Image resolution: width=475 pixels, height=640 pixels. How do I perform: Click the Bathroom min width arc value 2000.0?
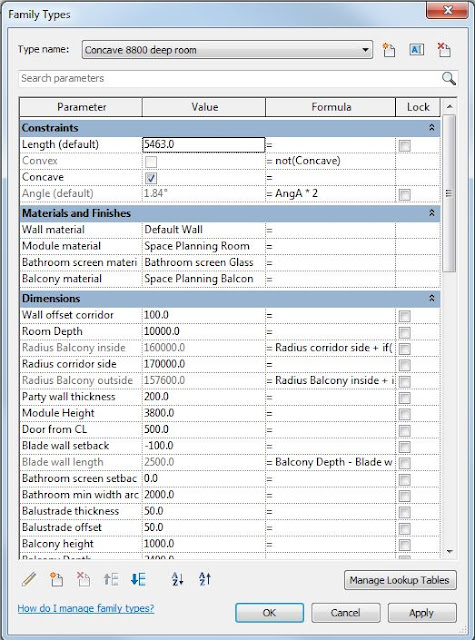click(204, 495)
